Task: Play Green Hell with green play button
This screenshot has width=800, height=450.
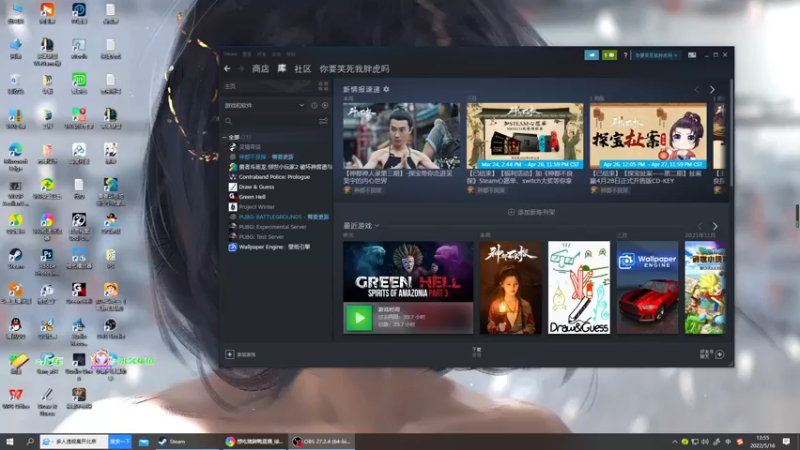Action: coord(359,317)
